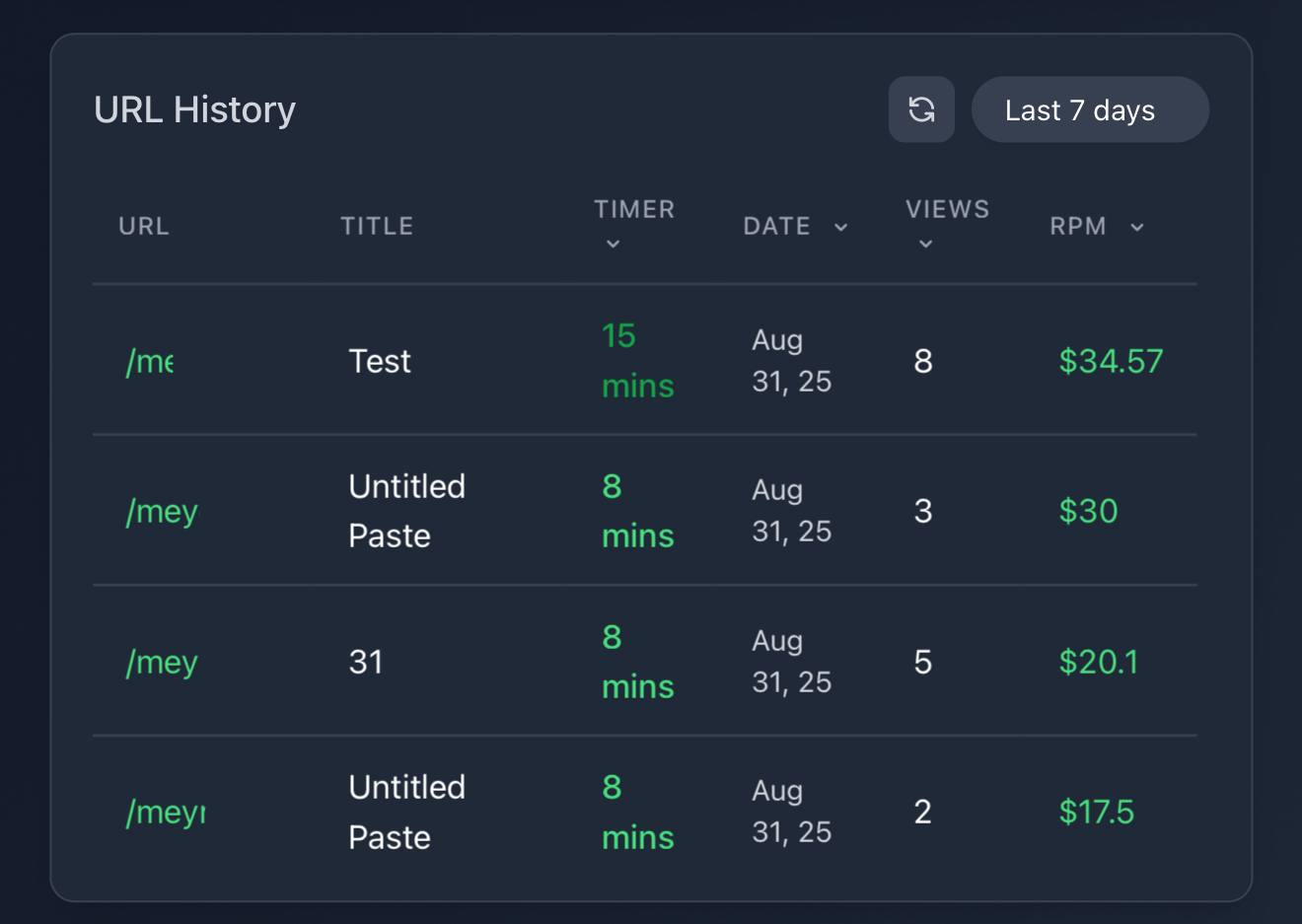Click the URL History heading
The width and height of the screenshot is (1302, 924).
[x=194, y=109]
